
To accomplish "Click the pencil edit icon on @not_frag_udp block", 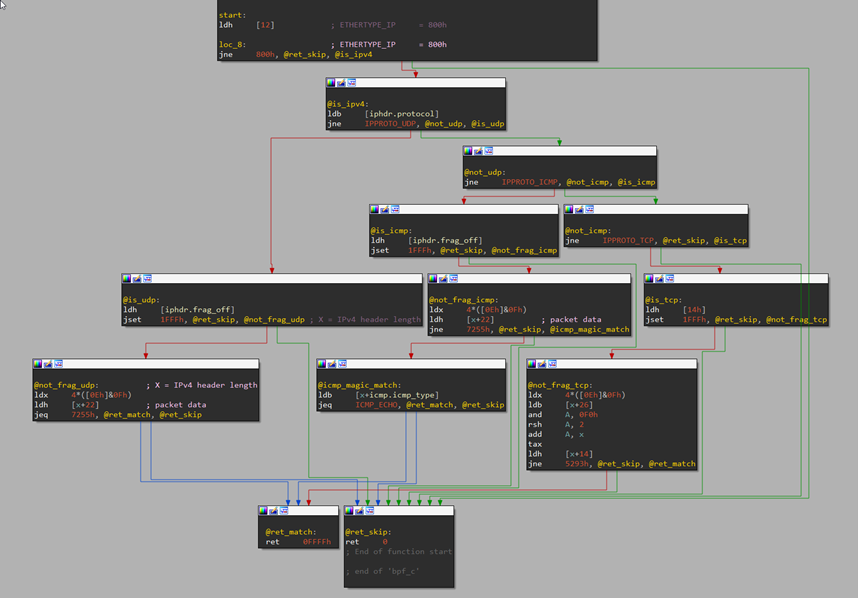I will [x=49, y=364].
